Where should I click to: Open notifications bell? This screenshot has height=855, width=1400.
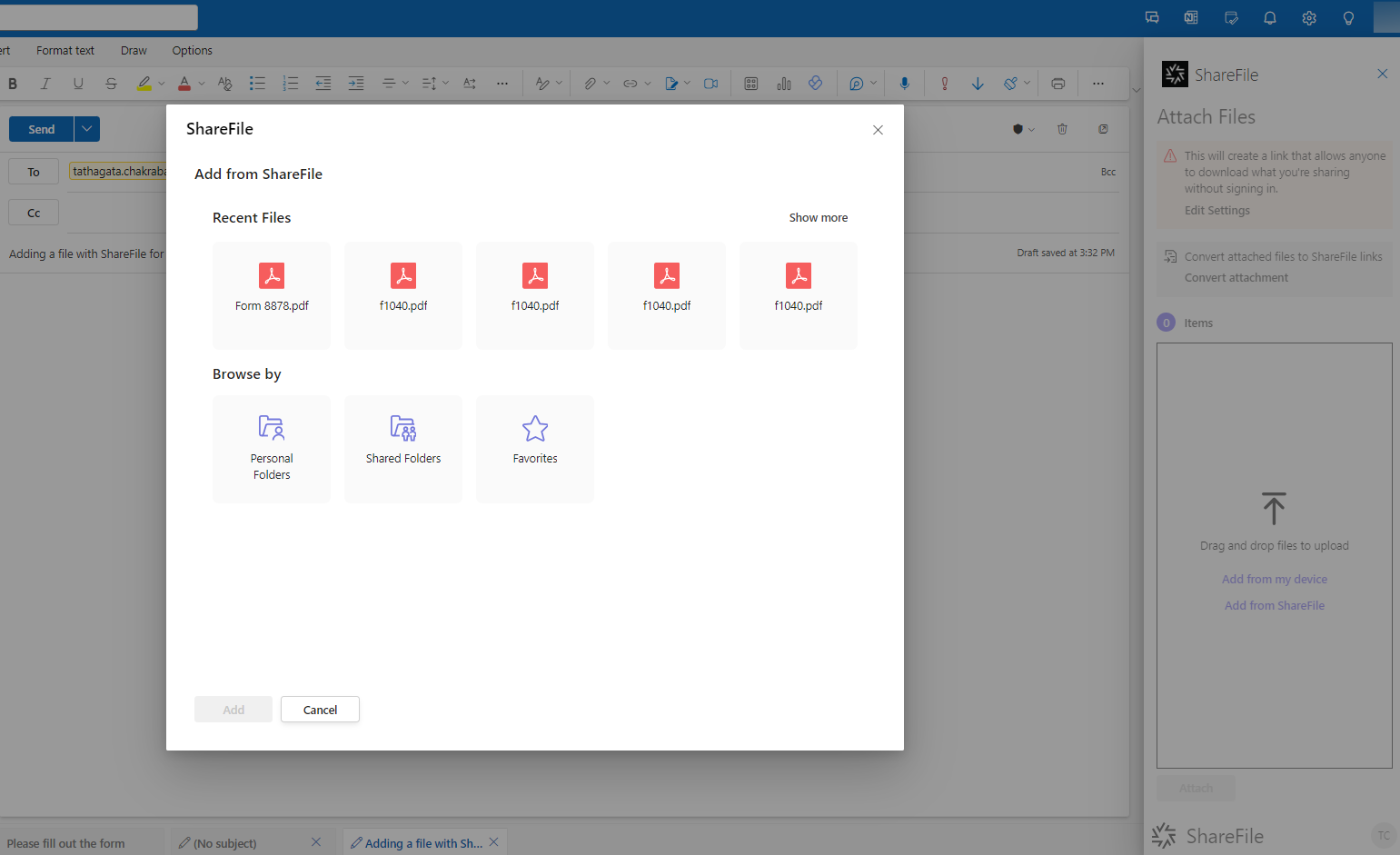pyautogui.click(x=1270, y=17)
